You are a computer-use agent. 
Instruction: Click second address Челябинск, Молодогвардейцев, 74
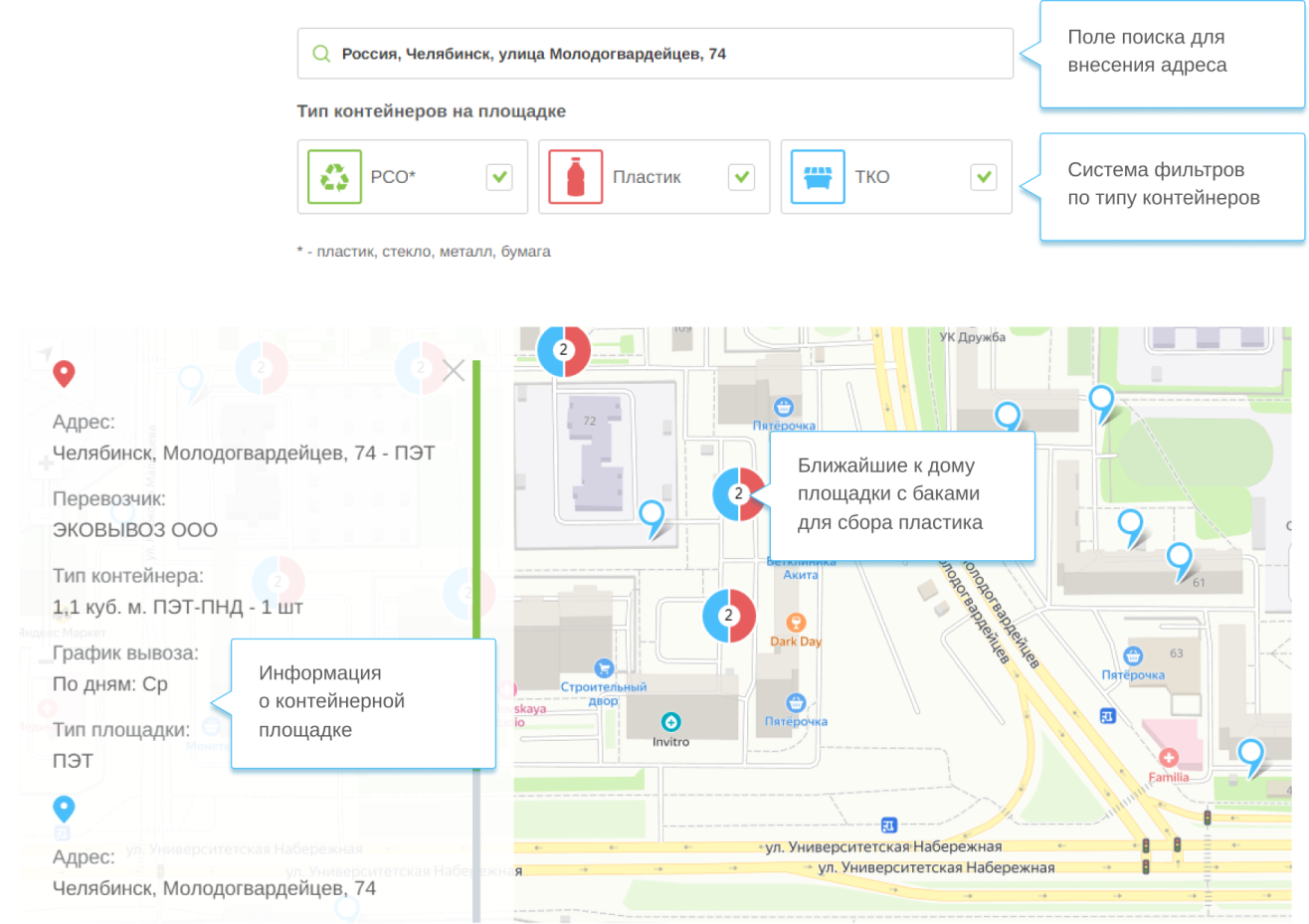(x=215, y=888)
